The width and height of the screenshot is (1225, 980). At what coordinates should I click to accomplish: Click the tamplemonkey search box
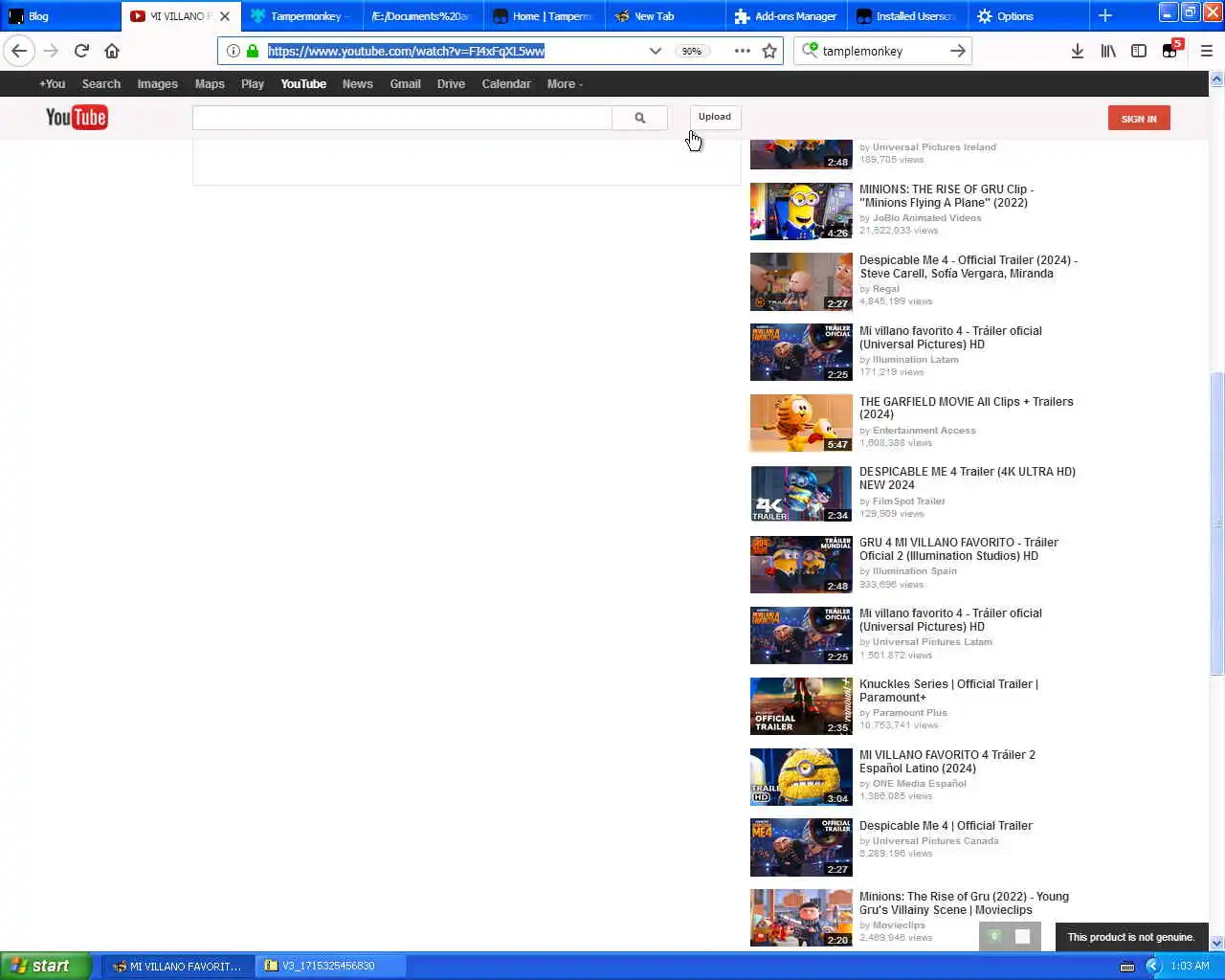coord(883,51)
